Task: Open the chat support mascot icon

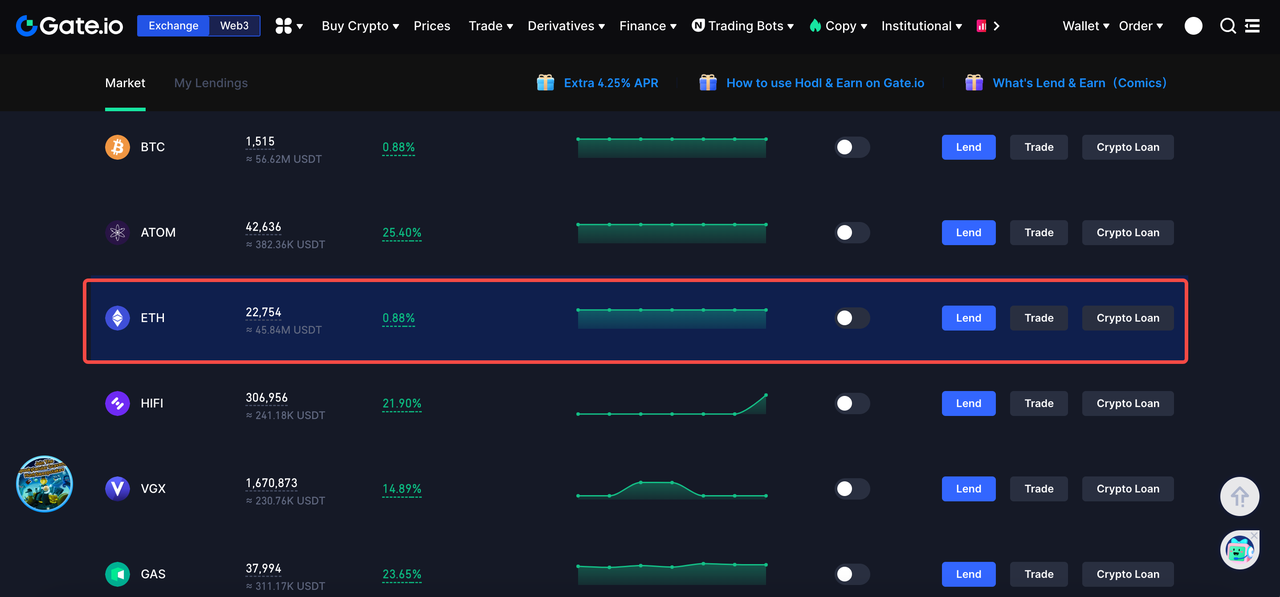Action: tap(1239, 549)
